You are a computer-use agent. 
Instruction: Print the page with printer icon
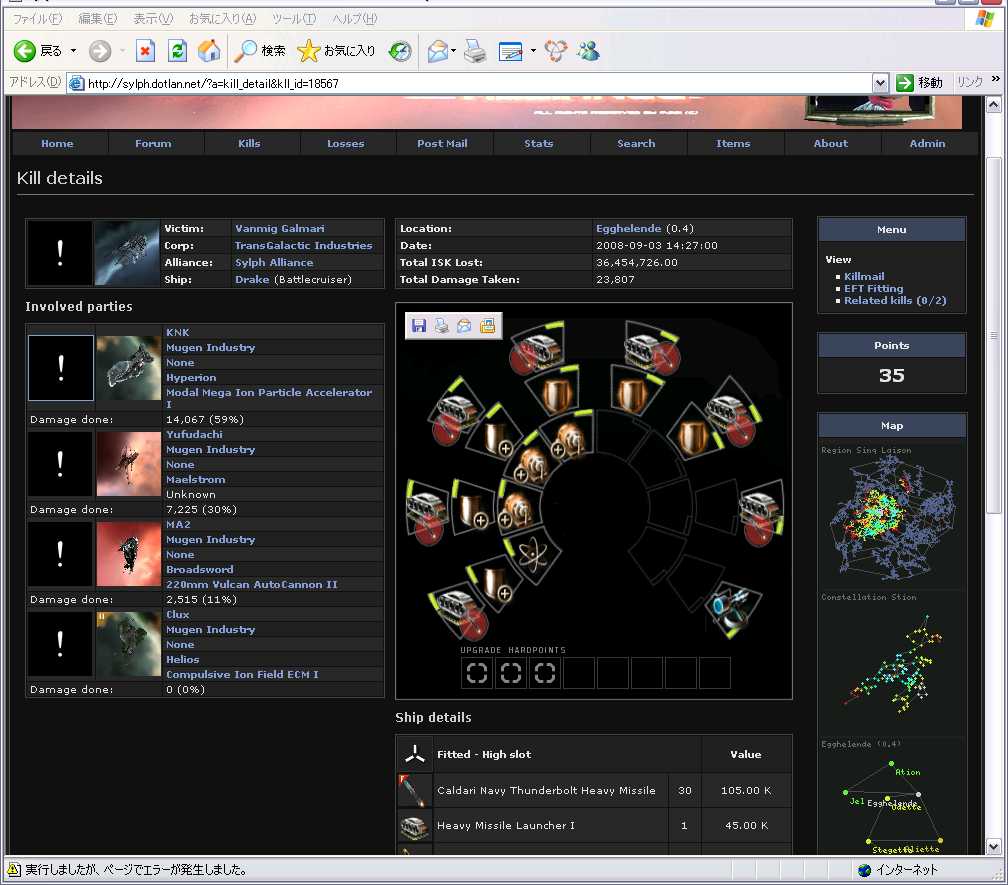476,51
